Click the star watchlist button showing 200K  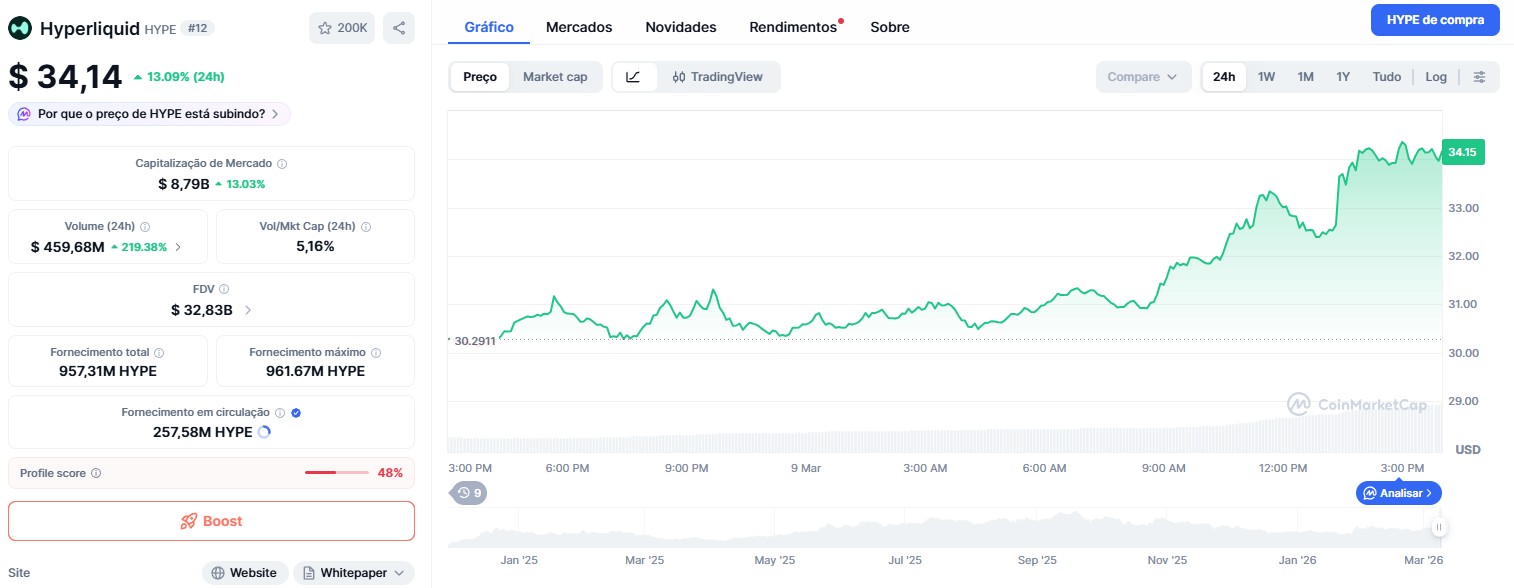click(342, 28)
